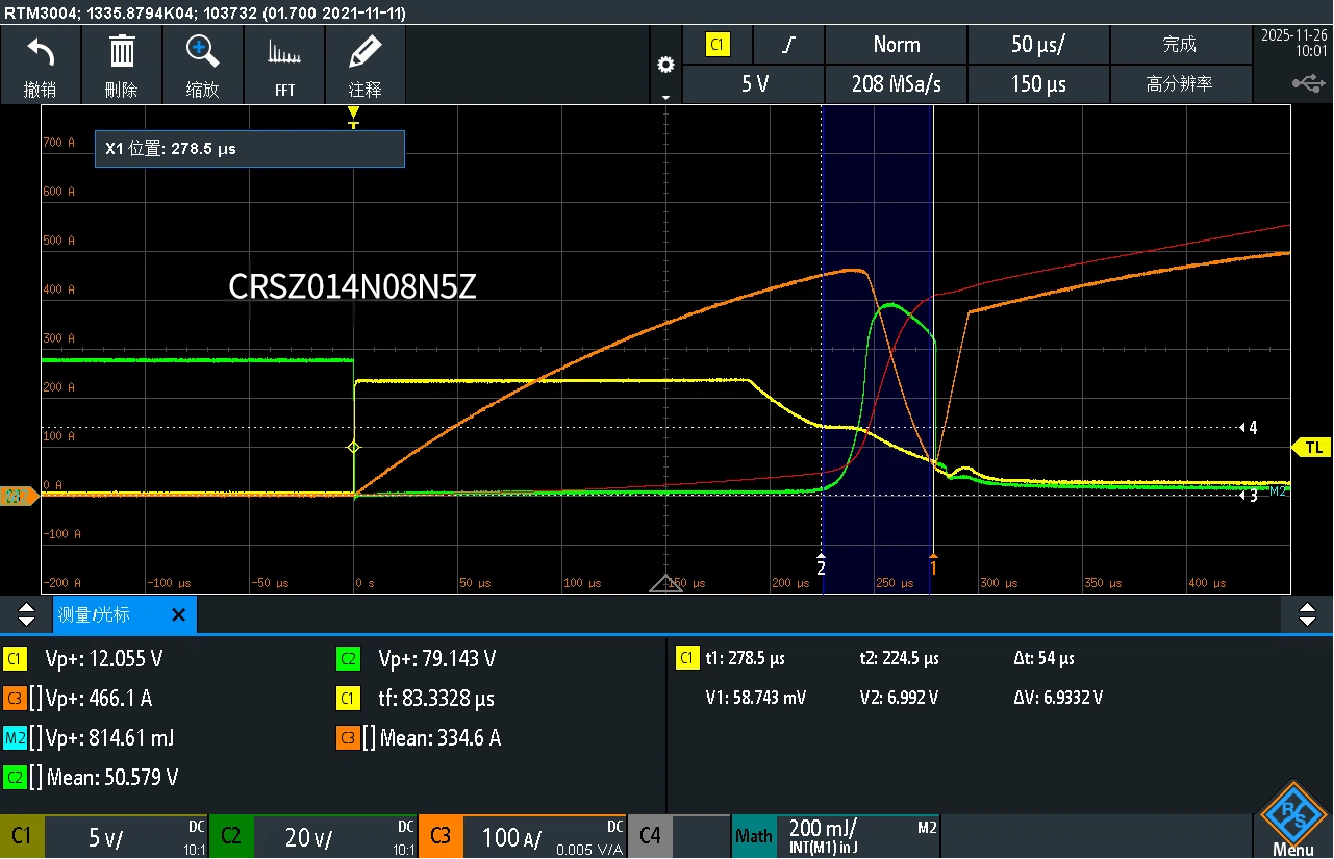Screen dimensions: 1334x859
Task: Open the 50 µs/ timebase setting
Action: [x=1038, y=45]
